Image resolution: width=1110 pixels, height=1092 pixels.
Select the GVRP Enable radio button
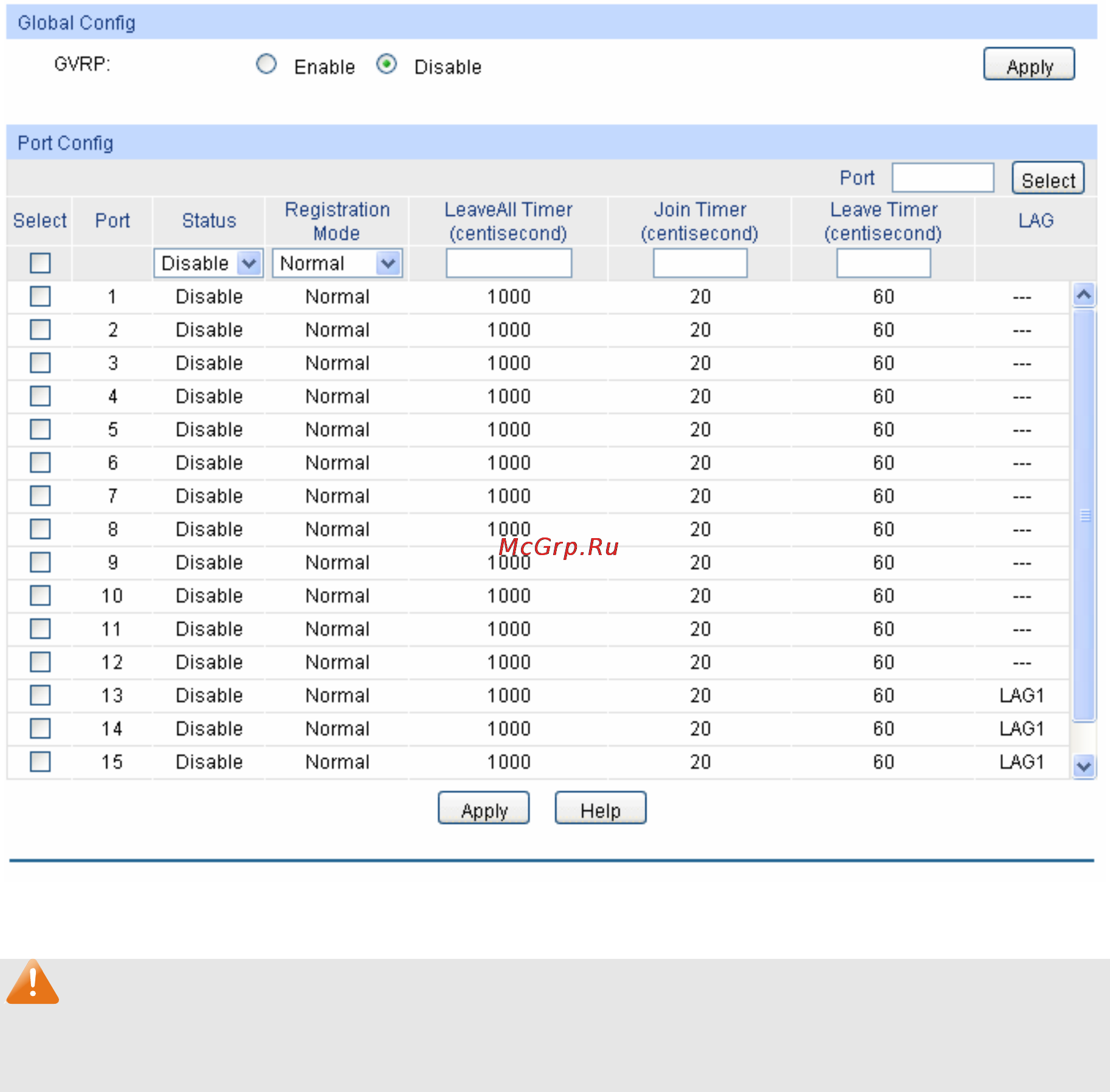pos(266,64)
